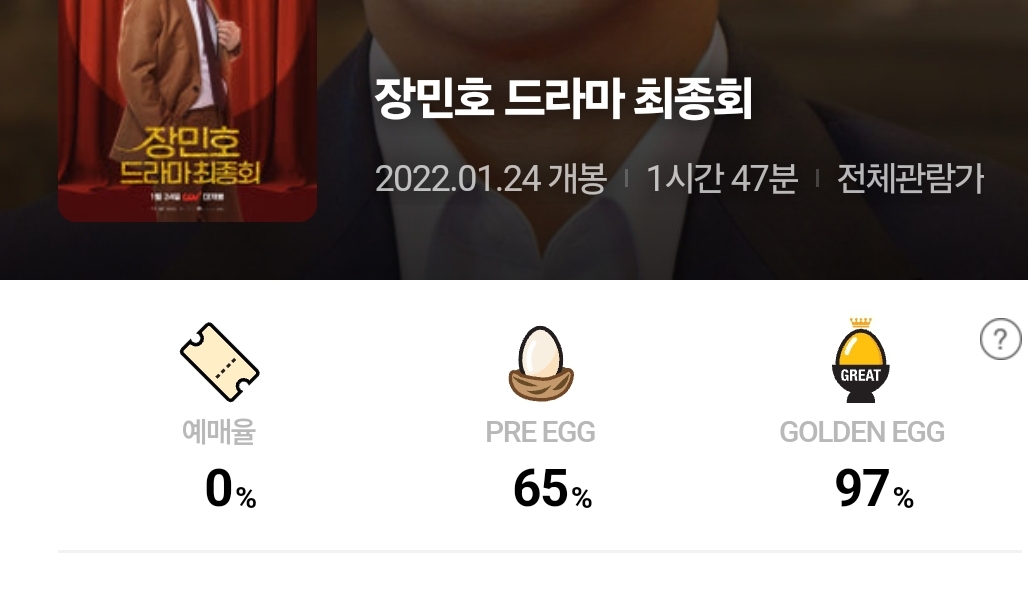Click the GOLDEN EGG label
The height and width of the screenshot is (599, 1028).
pos(861,433)
